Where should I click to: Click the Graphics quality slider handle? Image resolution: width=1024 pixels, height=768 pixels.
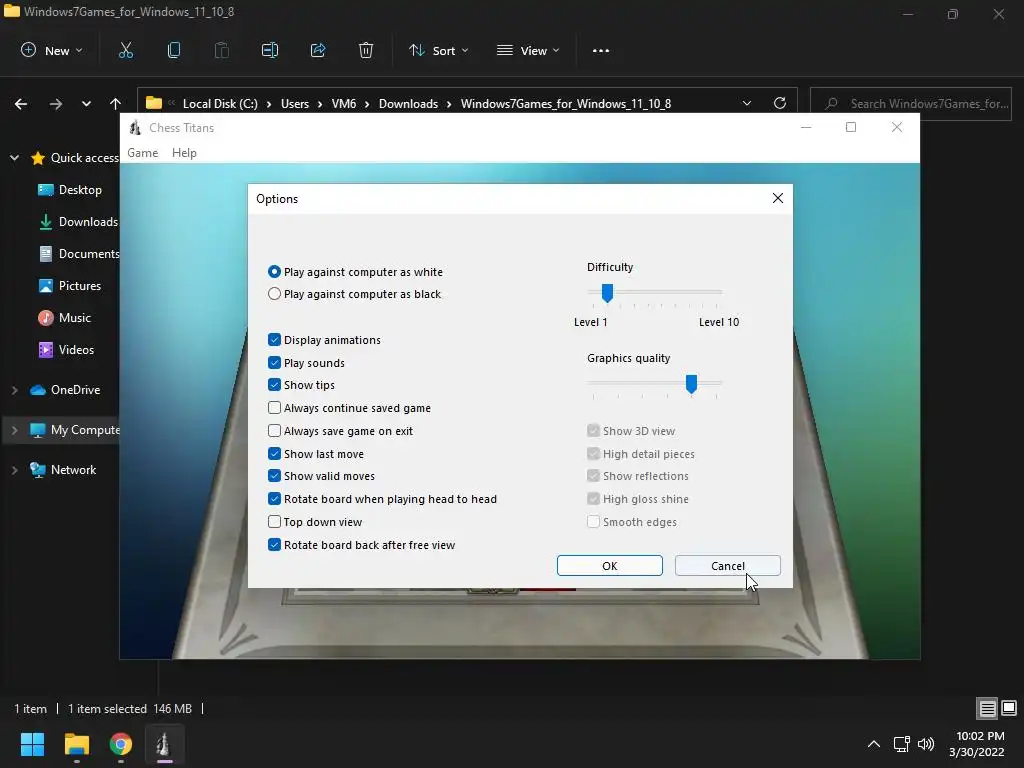691,384
